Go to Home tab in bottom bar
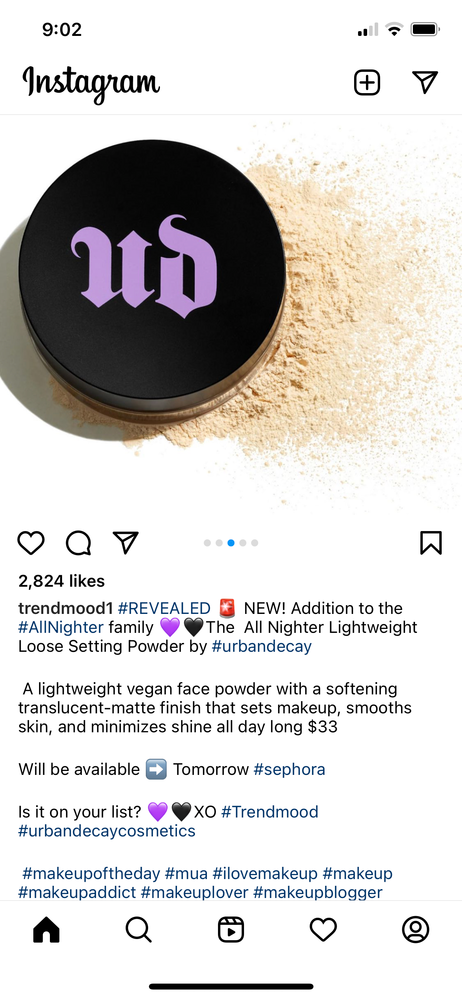 46,930
